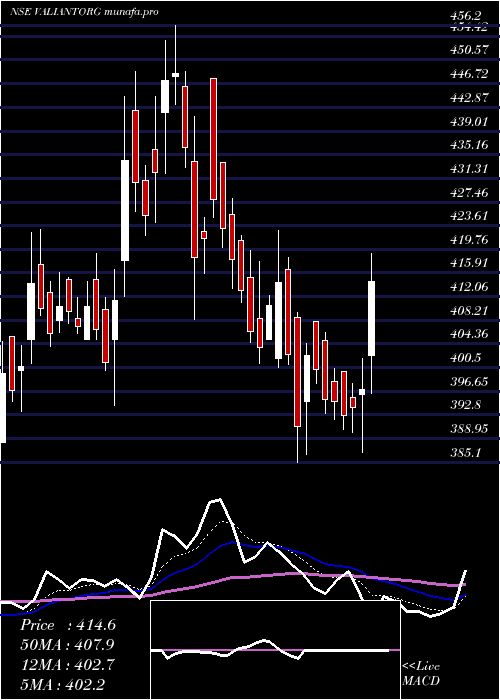This screenshot has height=700, width=500.
Task: Click the 392.8 price axis label
Action: pos(465,405)
